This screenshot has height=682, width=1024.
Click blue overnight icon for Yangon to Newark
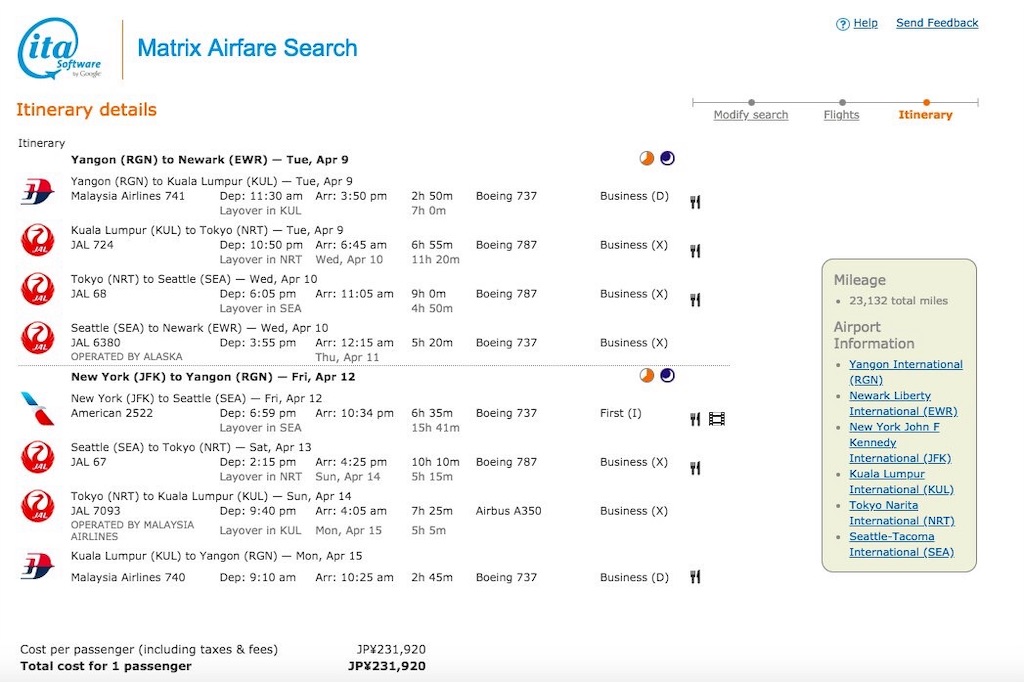(667, 158)
